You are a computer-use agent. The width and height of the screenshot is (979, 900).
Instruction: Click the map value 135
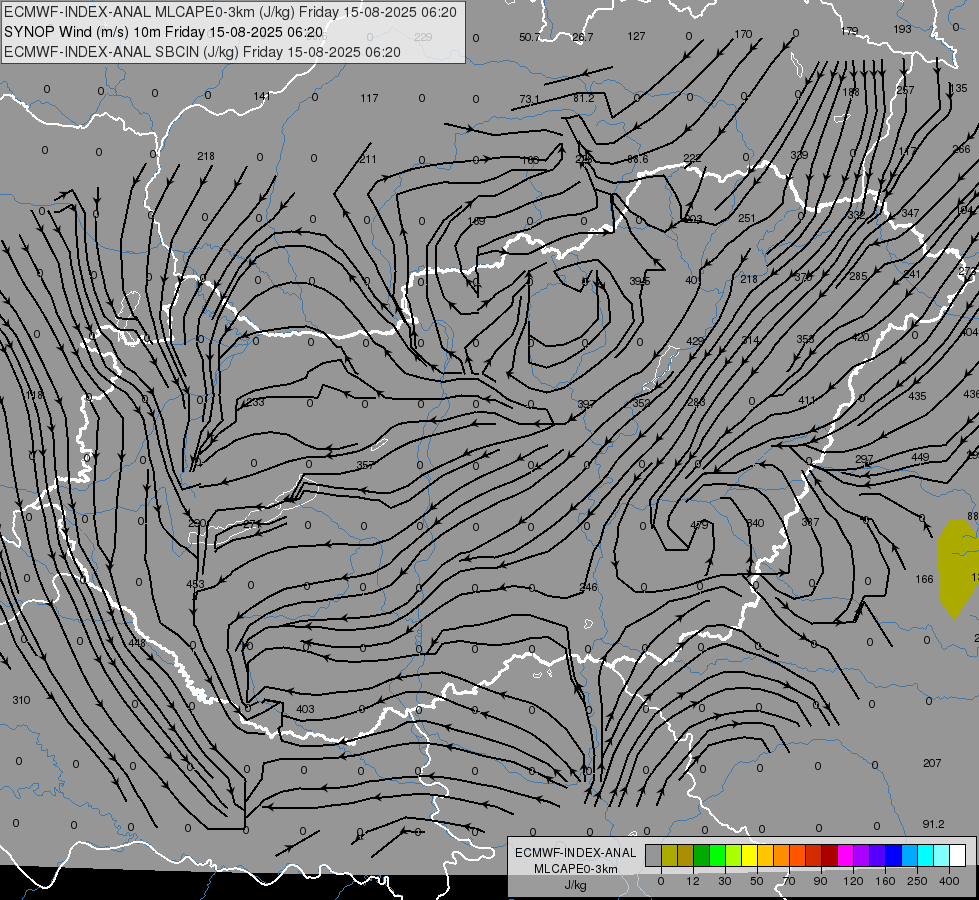click(x=958, y=88)
